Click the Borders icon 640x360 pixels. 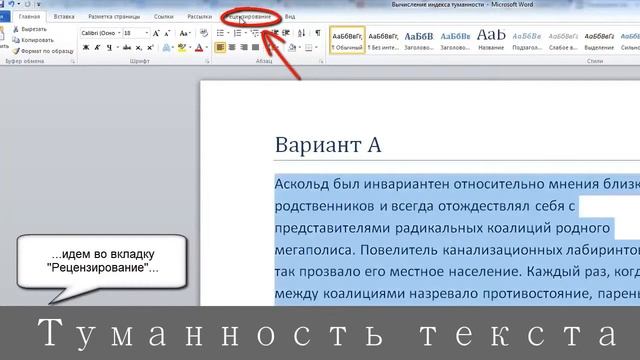309,48
